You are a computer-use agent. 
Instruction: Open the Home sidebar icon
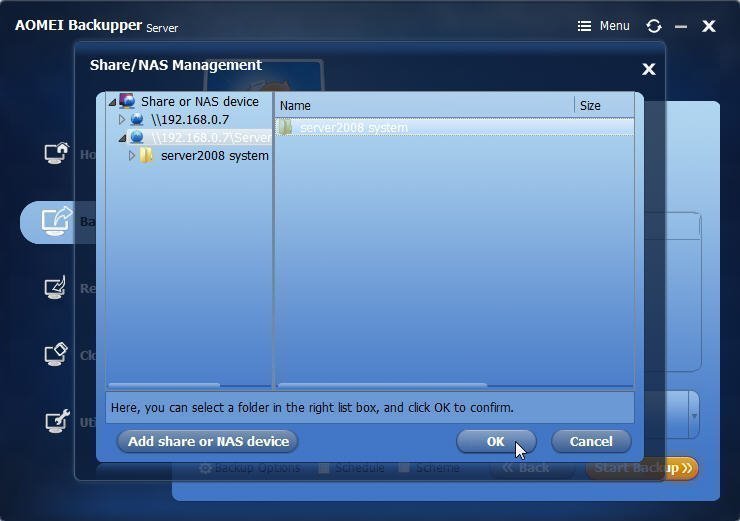click(x=56, y=153)
